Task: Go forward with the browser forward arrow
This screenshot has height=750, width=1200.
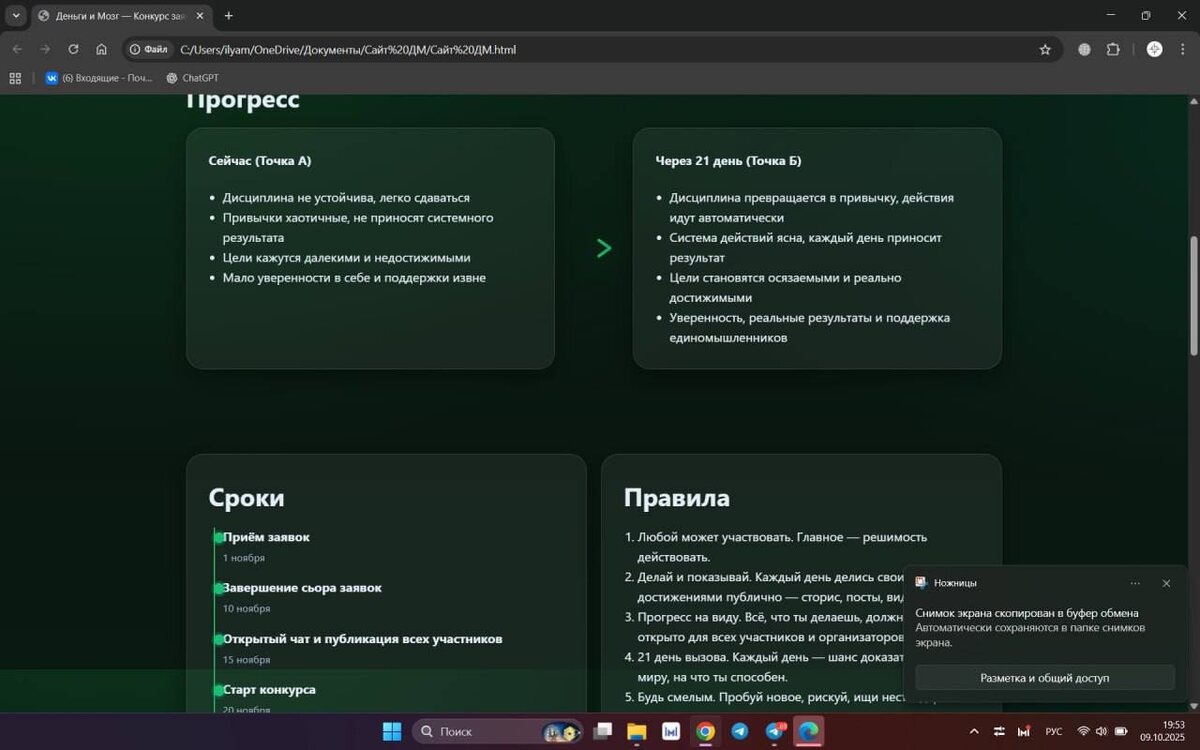Action: pos(45,49)
